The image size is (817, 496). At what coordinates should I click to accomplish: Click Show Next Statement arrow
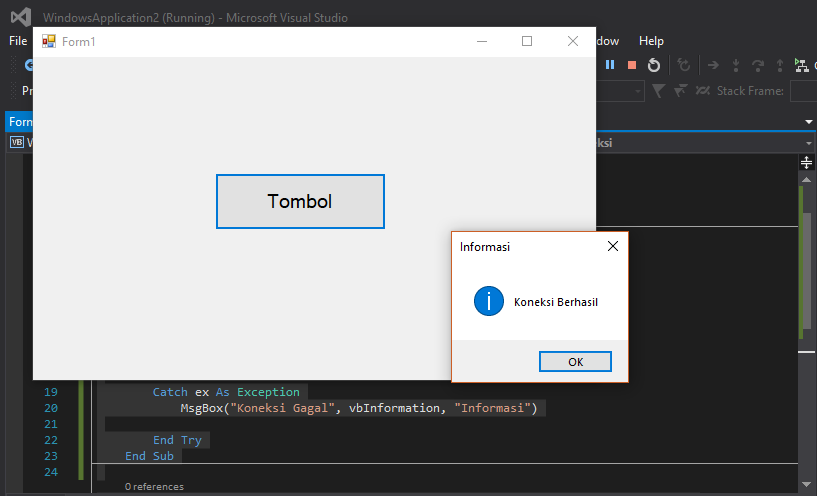tap(713, 65)
